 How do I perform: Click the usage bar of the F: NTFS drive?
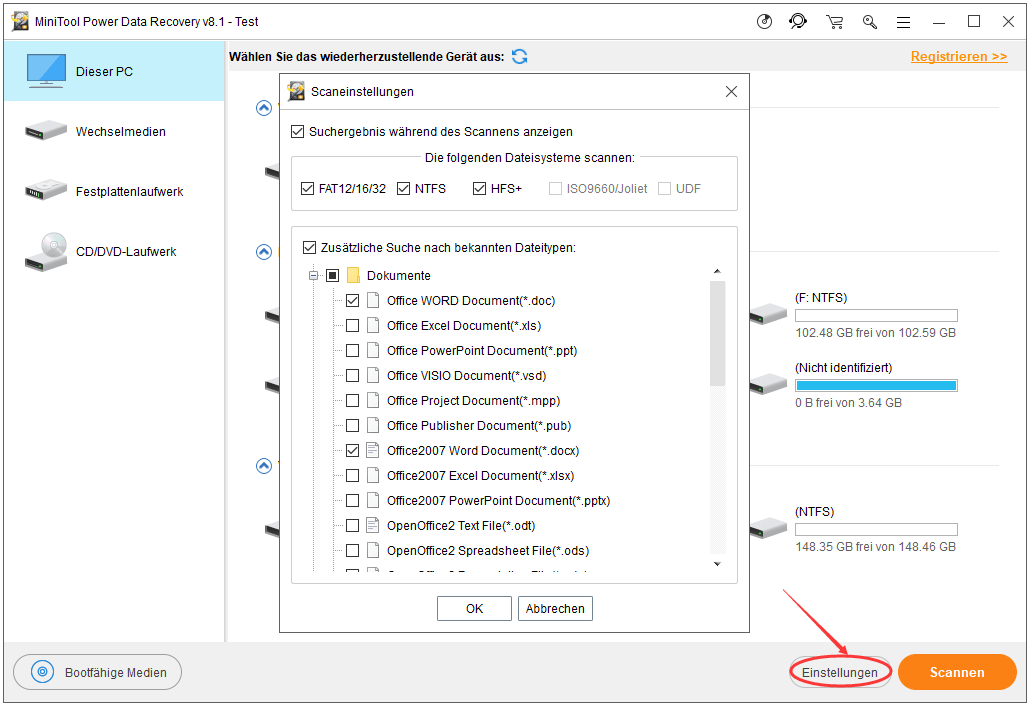tap(876, 316)
